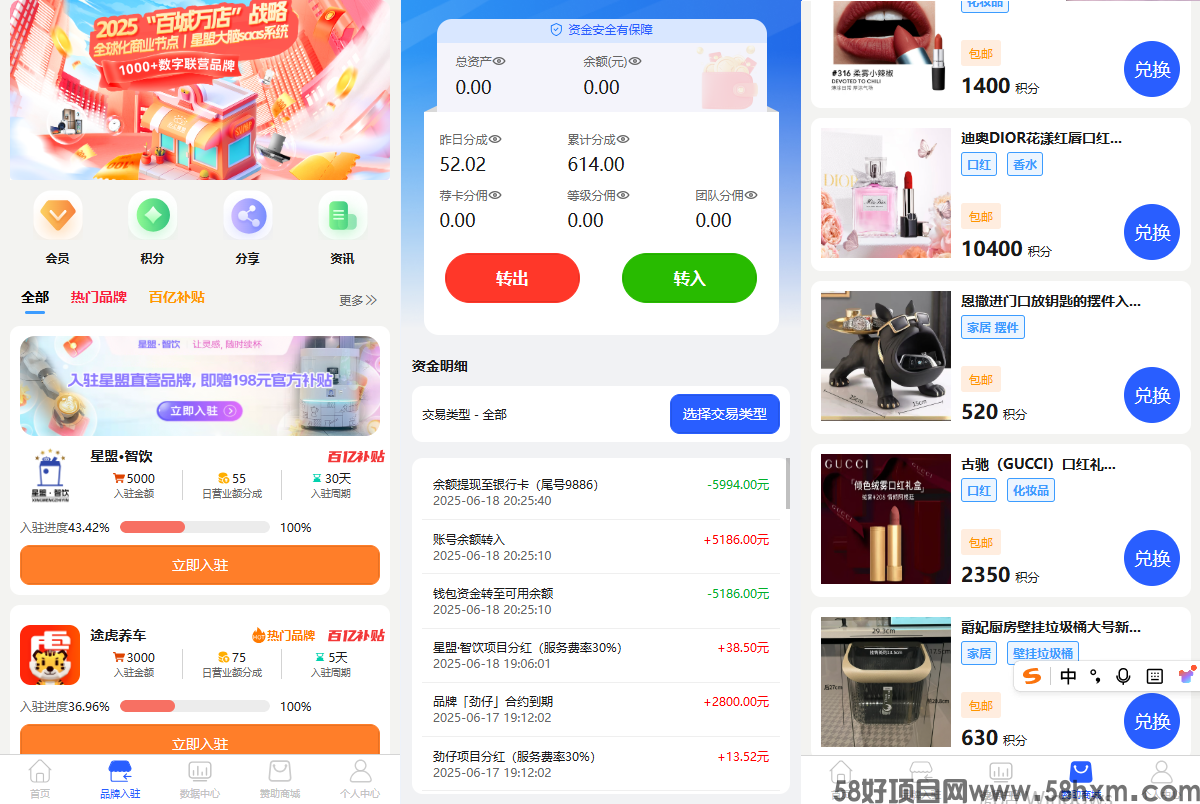Image resolution: width=1200 pixels, height=804 pixels.
Task: Click 兑换 for the 520 积分 ornament
Action: [1152, 395]
